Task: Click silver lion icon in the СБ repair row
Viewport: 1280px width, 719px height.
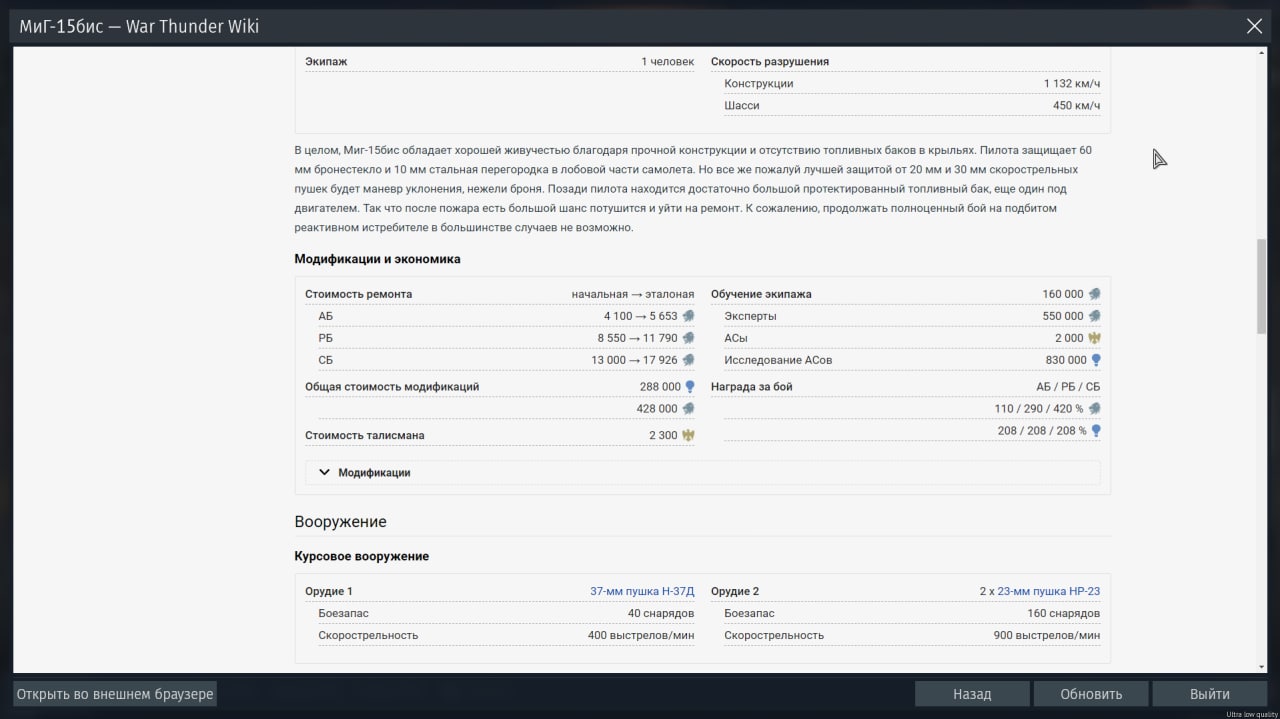Action: (688, 360)
